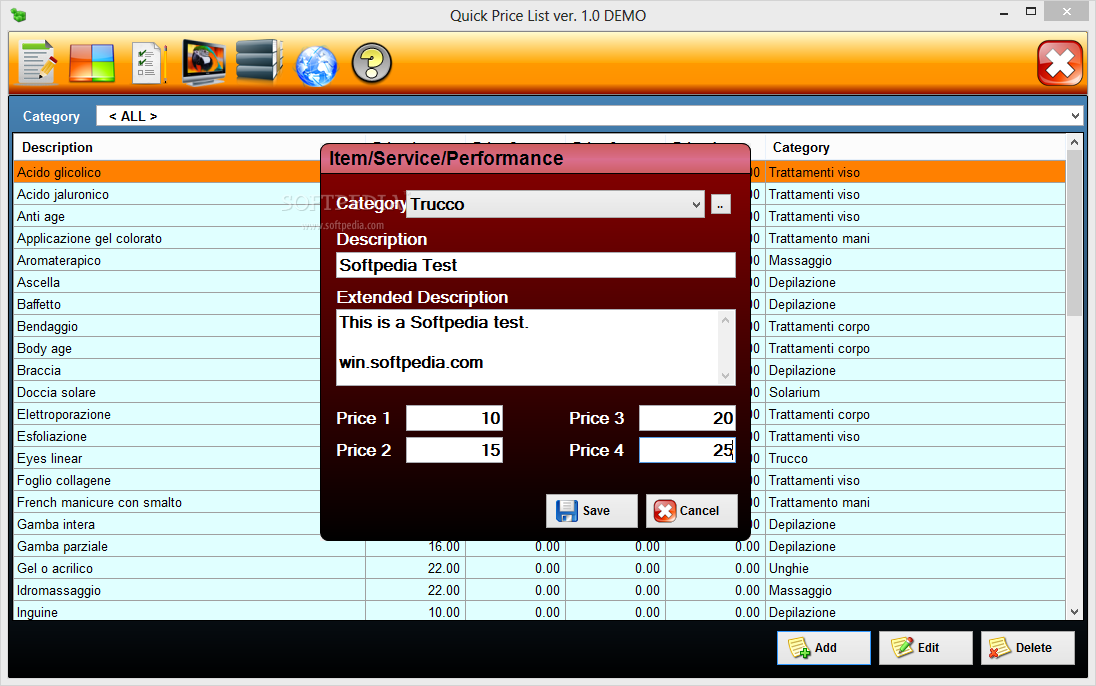Click the Extended Description scroll up arrow

[726, 320]
